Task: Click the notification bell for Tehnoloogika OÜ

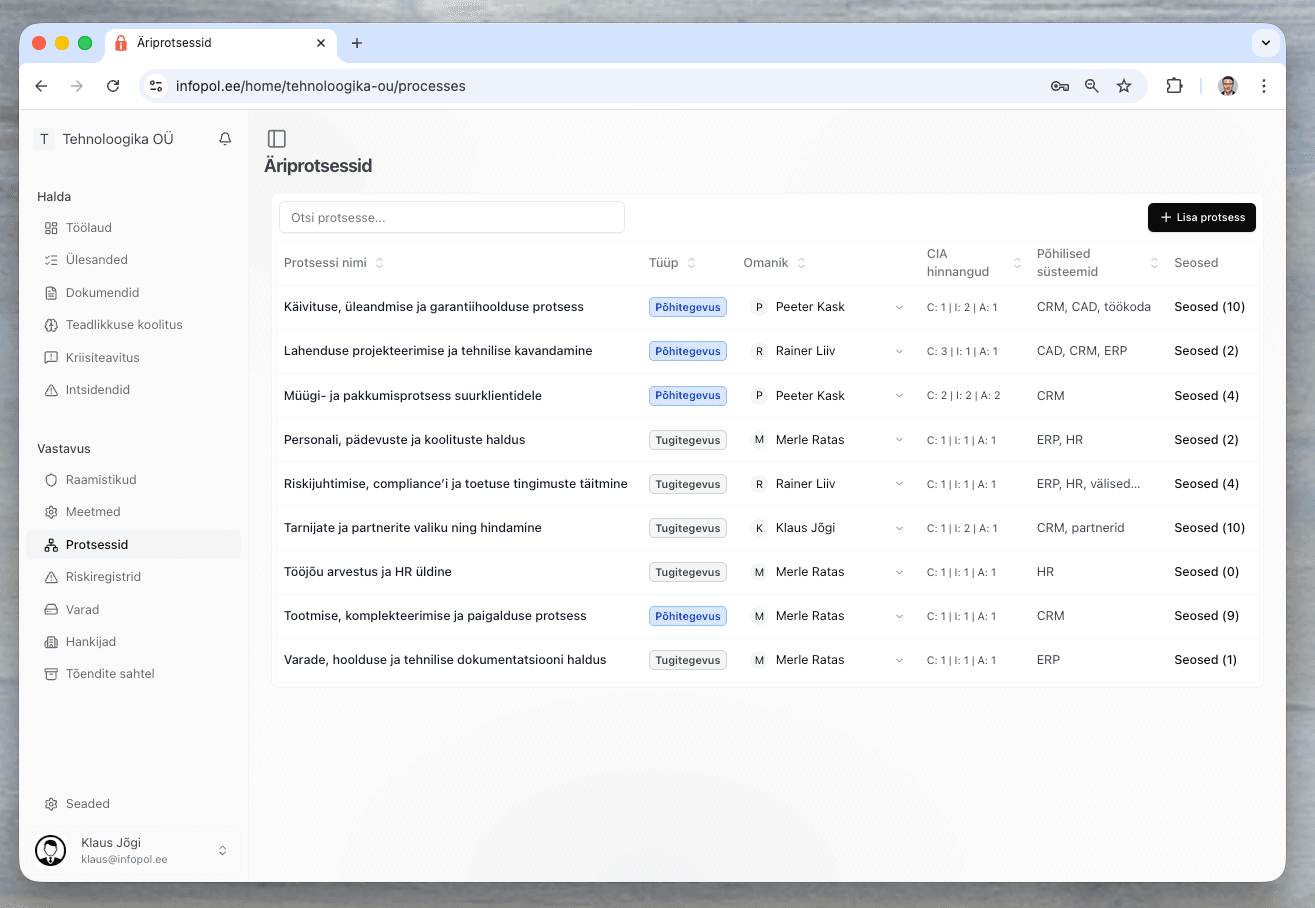Action: [224, 138]
